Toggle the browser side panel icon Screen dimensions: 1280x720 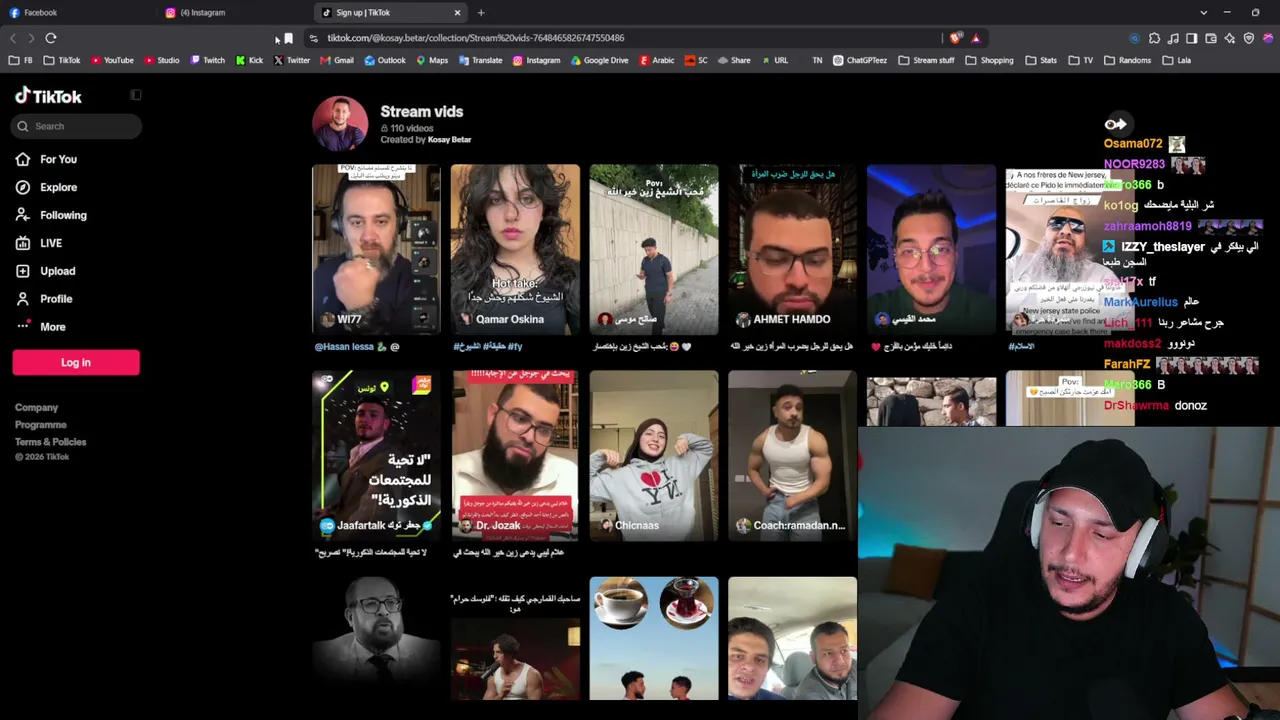click(x=1192, y=38)
